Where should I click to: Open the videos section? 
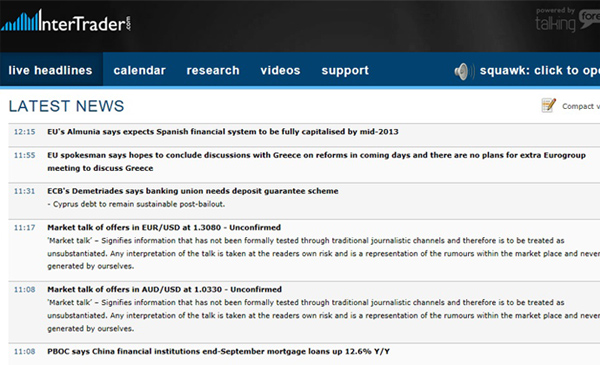pos(280,70)
